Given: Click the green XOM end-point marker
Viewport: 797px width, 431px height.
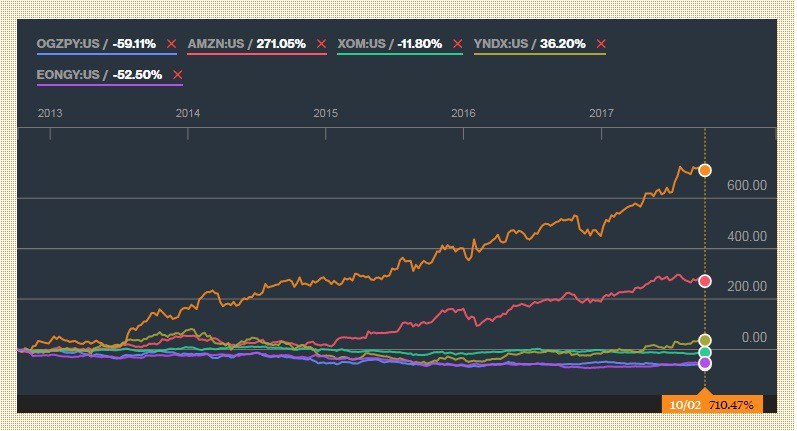Looking at the screenshot, I should [x=704, y=352].
